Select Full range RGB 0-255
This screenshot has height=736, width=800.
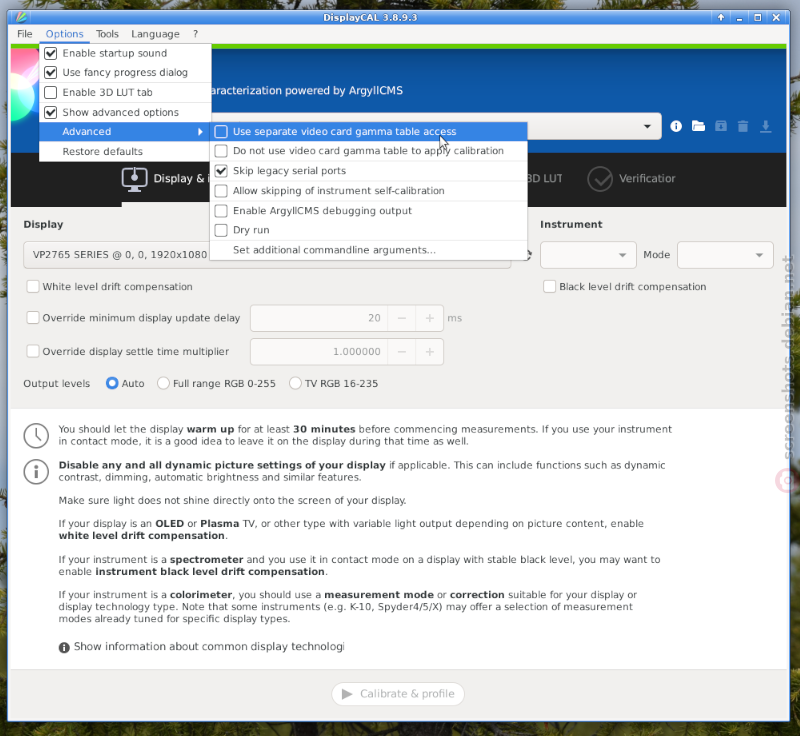pos(163,384)
